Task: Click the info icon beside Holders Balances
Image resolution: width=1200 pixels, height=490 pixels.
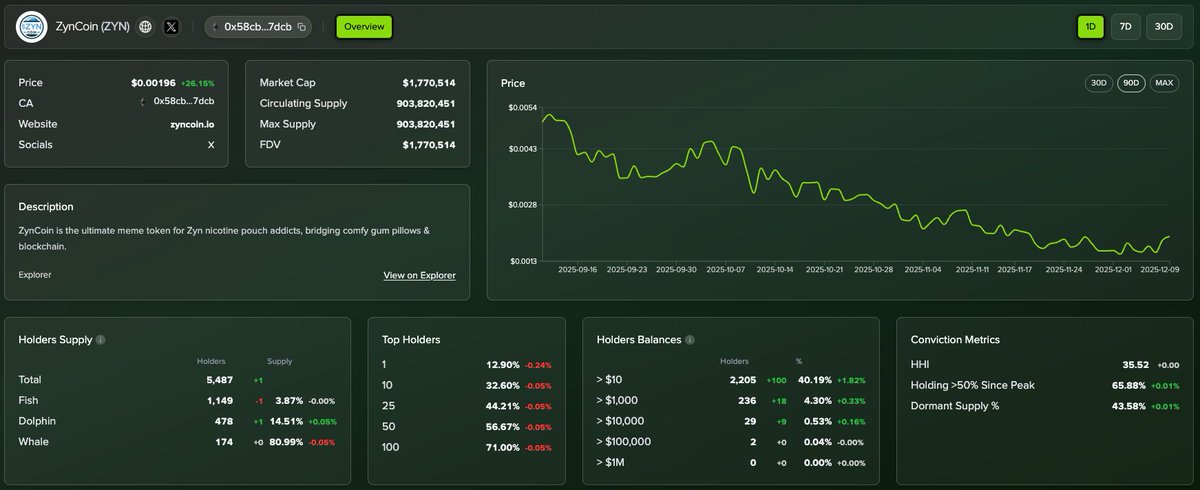Action: [x=690, y=340]
